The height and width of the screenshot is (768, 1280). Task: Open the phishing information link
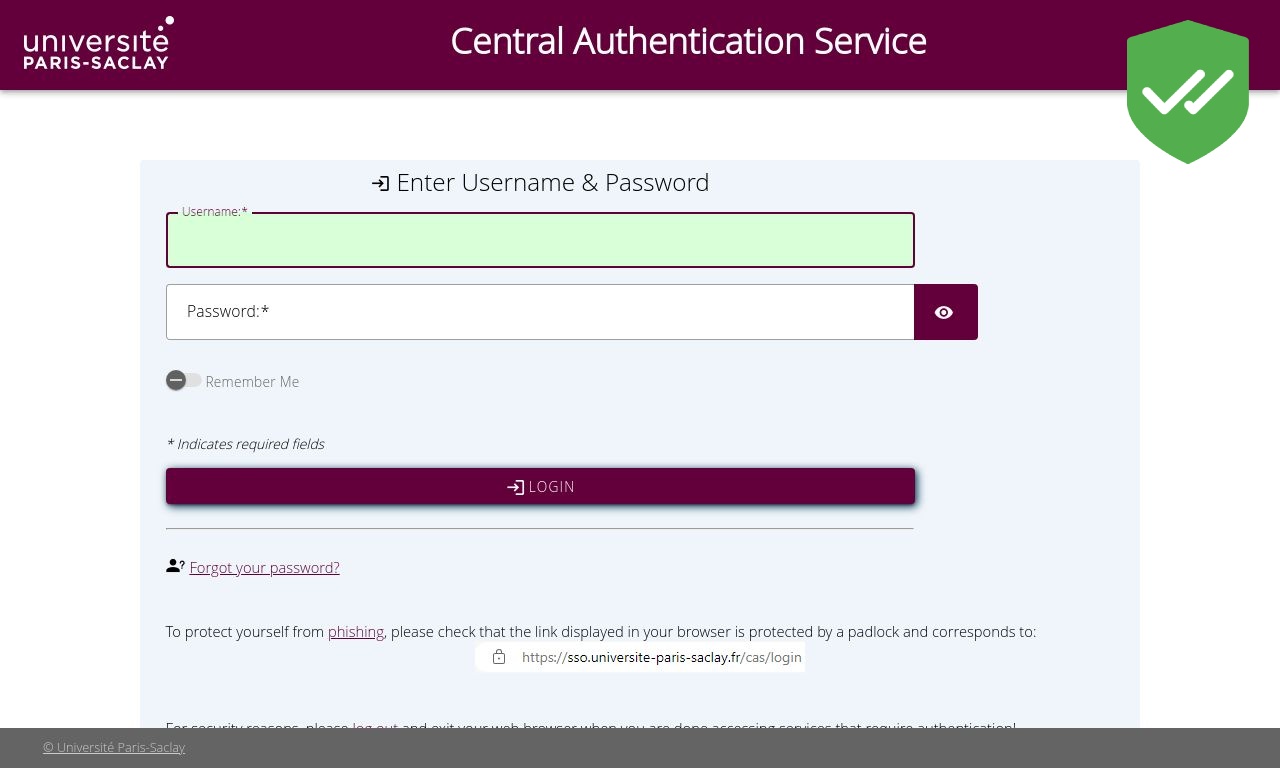pyautogui.click(x=356, y=632)
